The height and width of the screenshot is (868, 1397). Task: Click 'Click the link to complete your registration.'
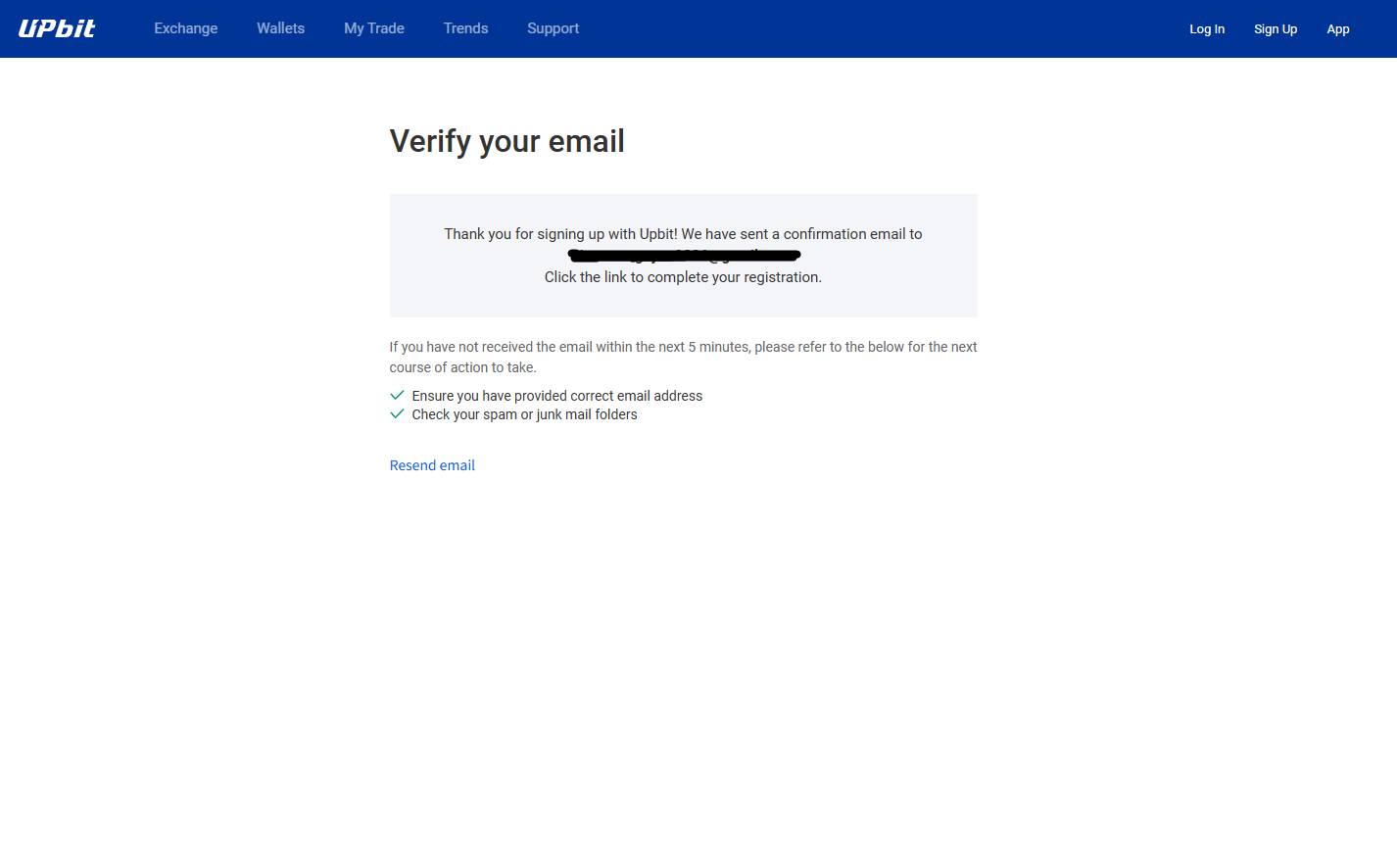683,277
